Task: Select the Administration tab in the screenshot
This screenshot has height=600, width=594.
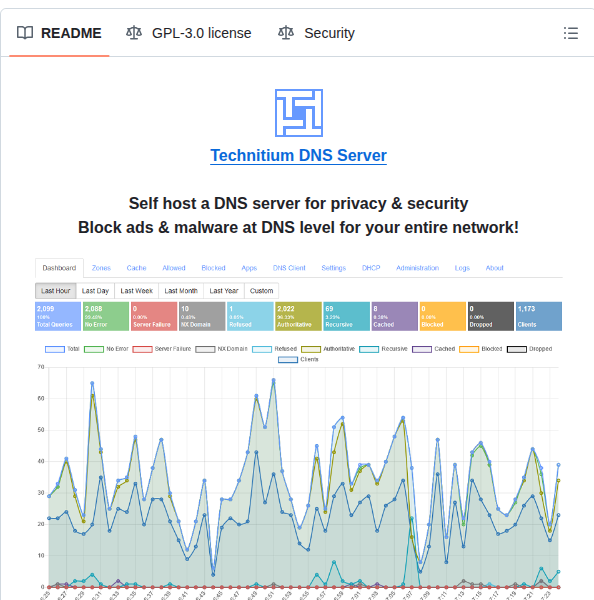Action: point(417,268)
